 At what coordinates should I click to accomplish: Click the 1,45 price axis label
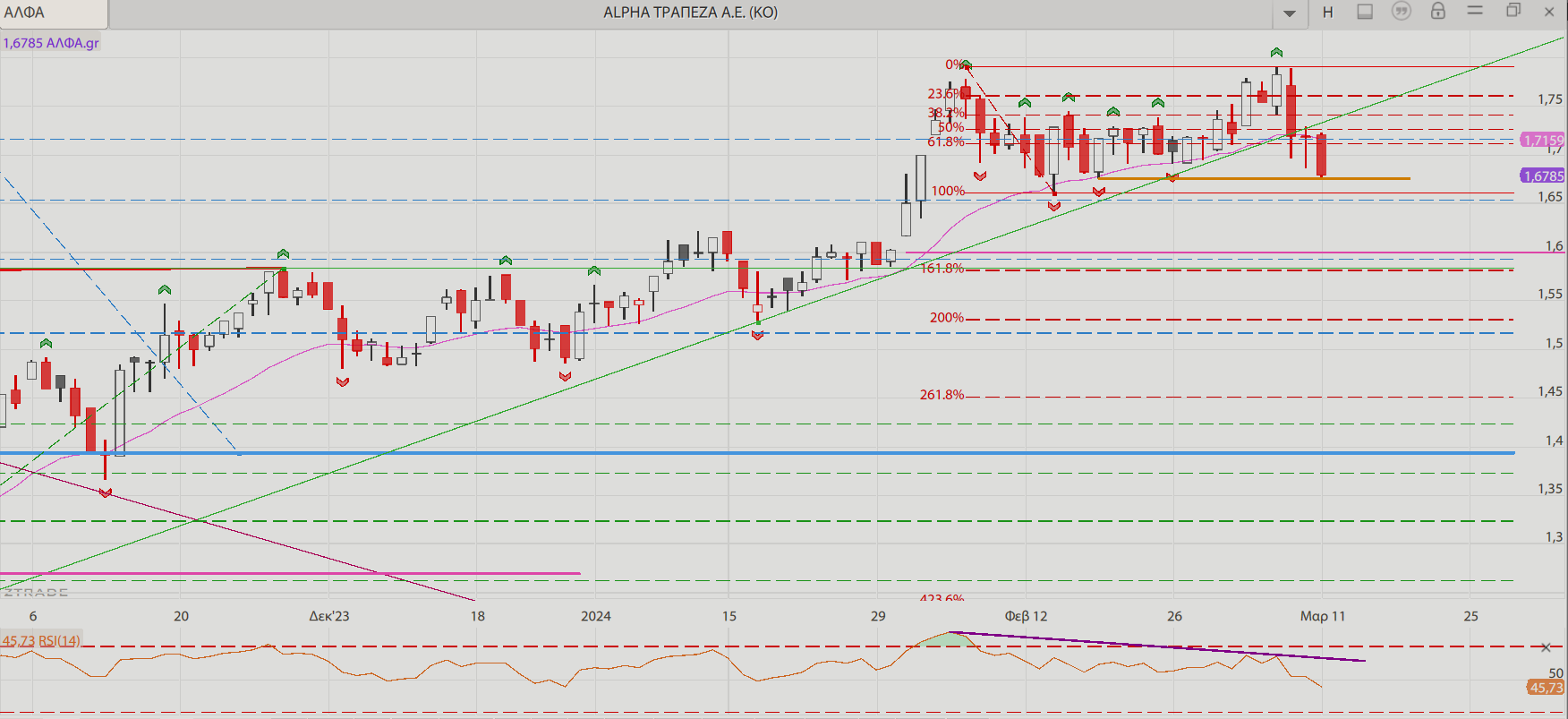click(x=1550, y=391)
